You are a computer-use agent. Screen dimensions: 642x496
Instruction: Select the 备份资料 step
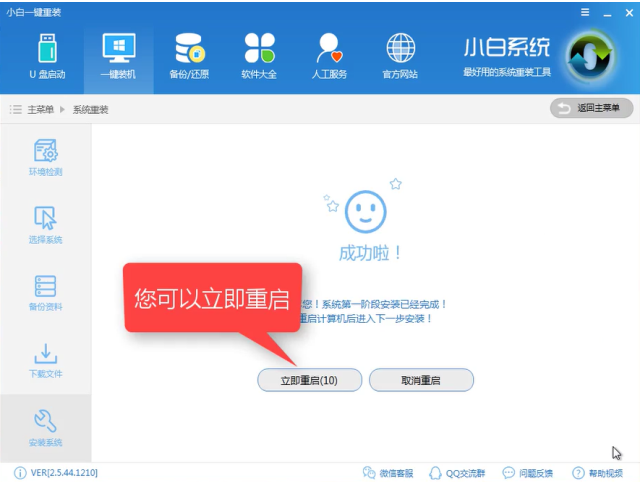(x=45, y=293)
